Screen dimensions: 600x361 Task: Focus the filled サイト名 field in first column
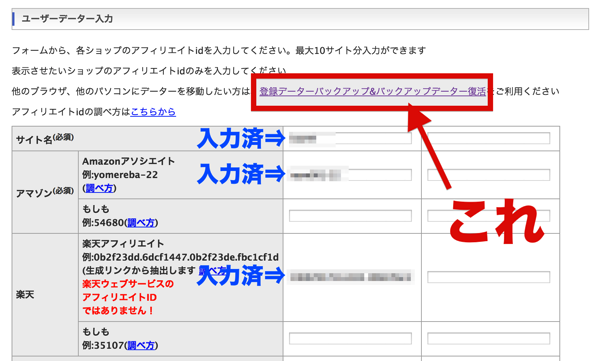coord(350,138)
